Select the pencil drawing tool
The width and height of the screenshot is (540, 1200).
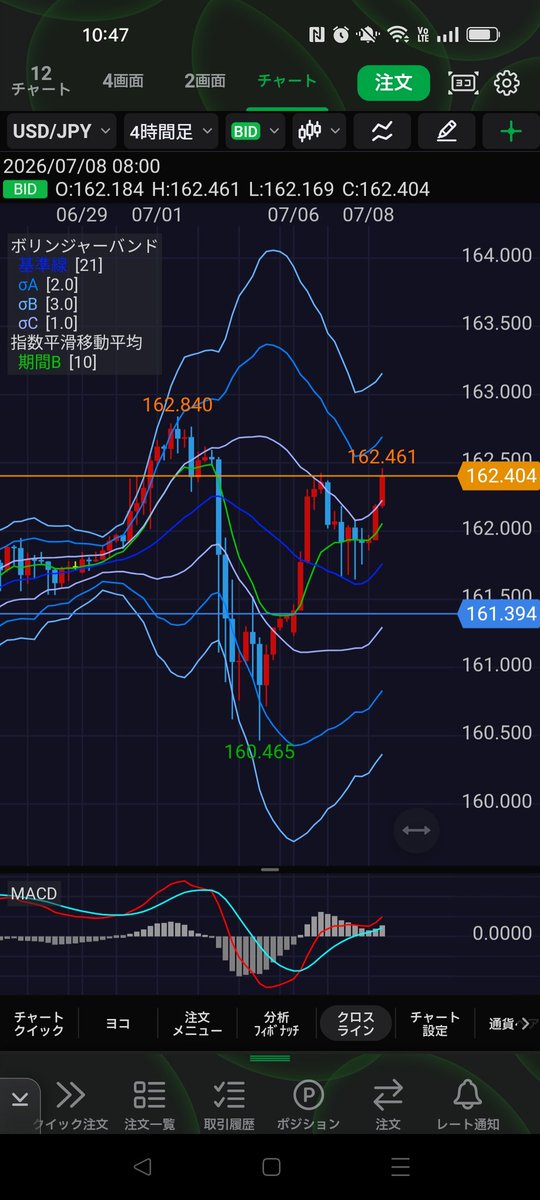coord(446,131)
